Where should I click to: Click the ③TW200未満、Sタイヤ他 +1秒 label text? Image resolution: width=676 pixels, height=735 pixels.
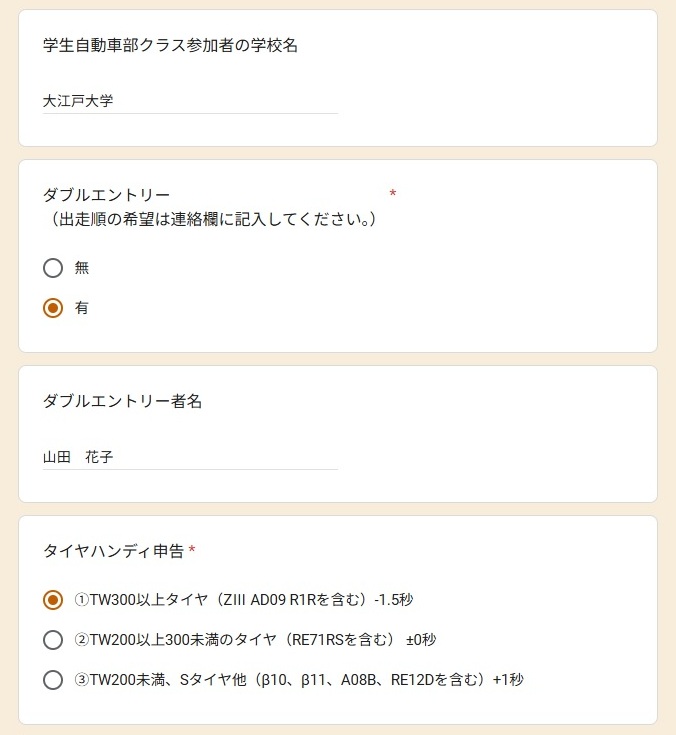point(299,680)
